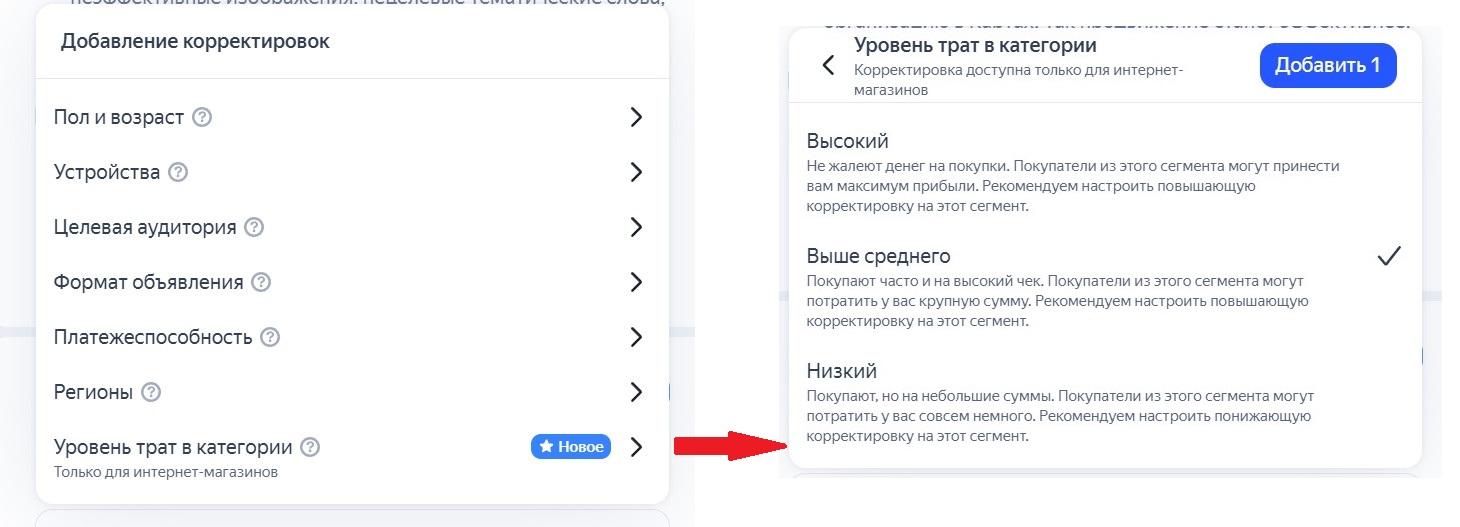
Task: Open the Платежеспособность menu item
Action: click(352, 337)
